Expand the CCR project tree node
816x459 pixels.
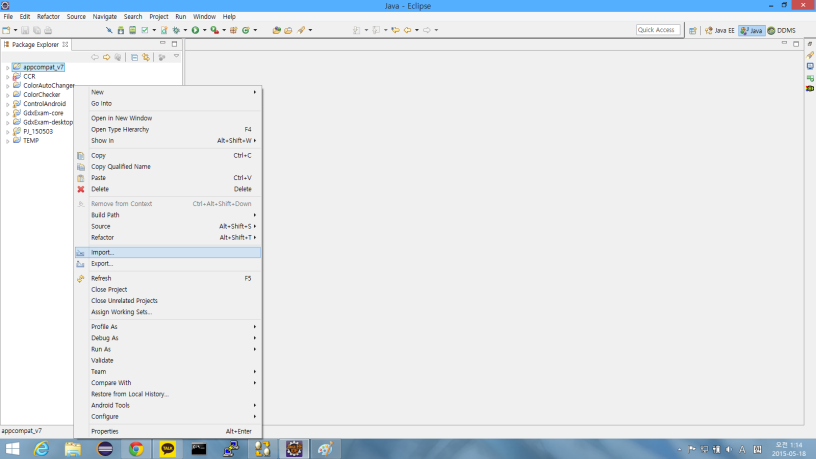[x=7, y=76]
